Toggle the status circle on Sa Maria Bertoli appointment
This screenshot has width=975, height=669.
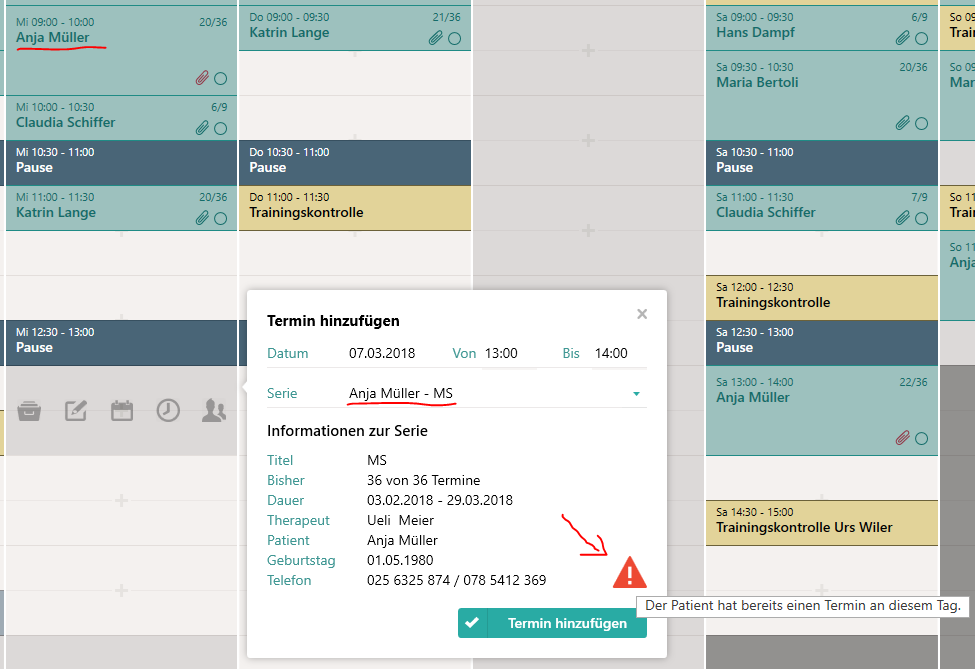922,123
